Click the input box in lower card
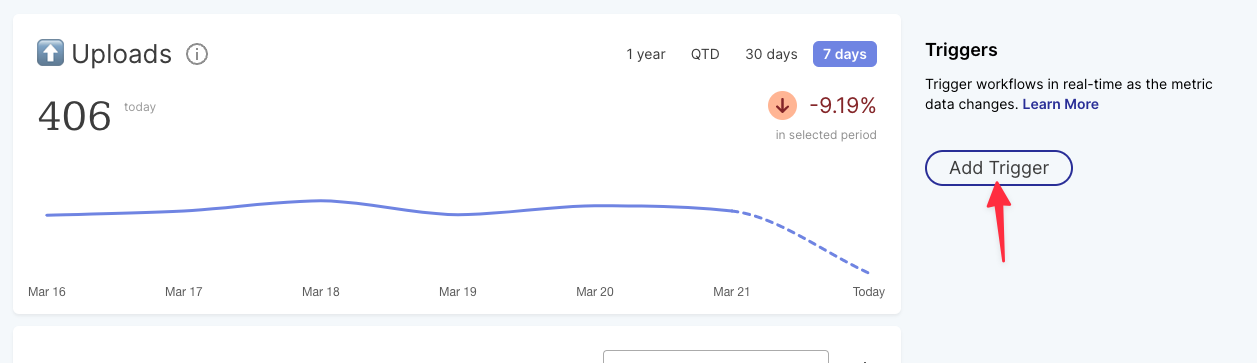 [x=716, y=356]
